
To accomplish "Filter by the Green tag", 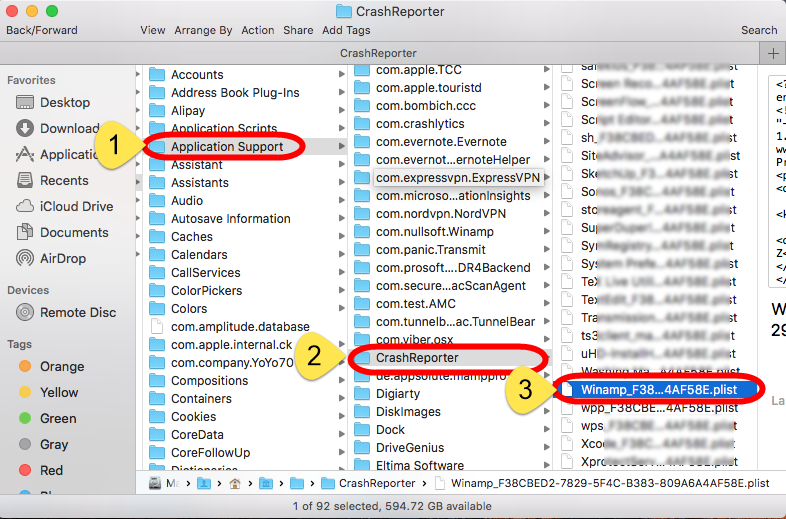I will pyautogui.click(x=58, y=418).
